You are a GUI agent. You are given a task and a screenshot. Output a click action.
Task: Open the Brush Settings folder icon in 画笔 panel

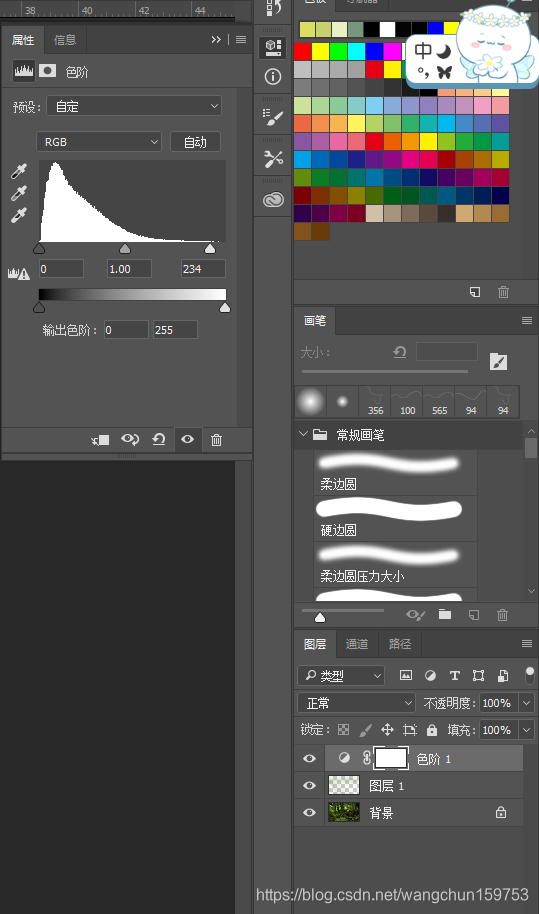pos(498,362)
